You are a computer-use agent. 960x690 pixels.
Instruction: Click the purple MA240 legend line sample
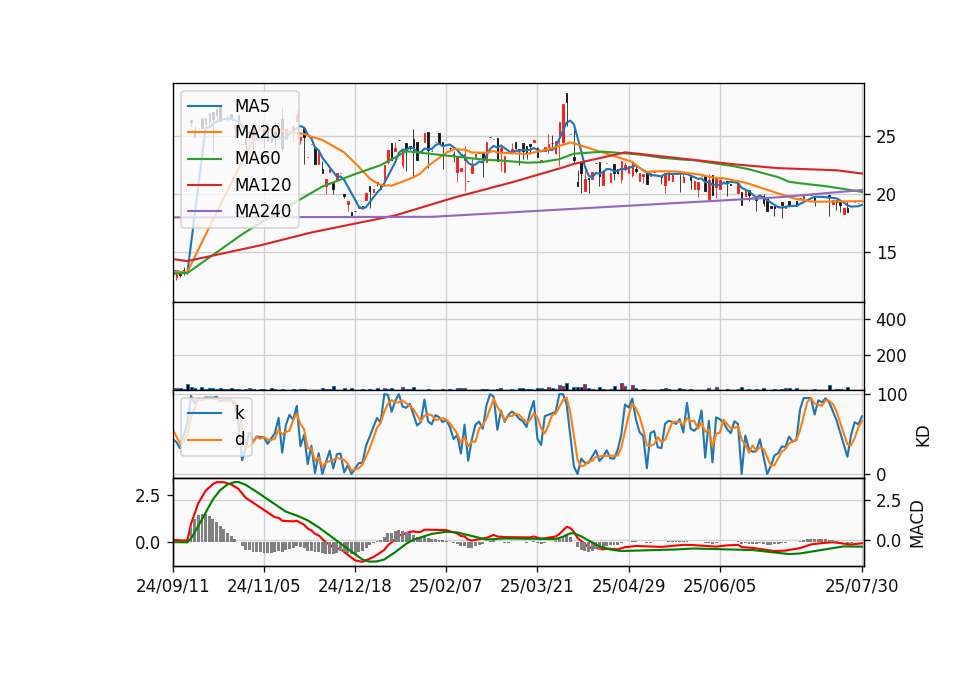204,211
